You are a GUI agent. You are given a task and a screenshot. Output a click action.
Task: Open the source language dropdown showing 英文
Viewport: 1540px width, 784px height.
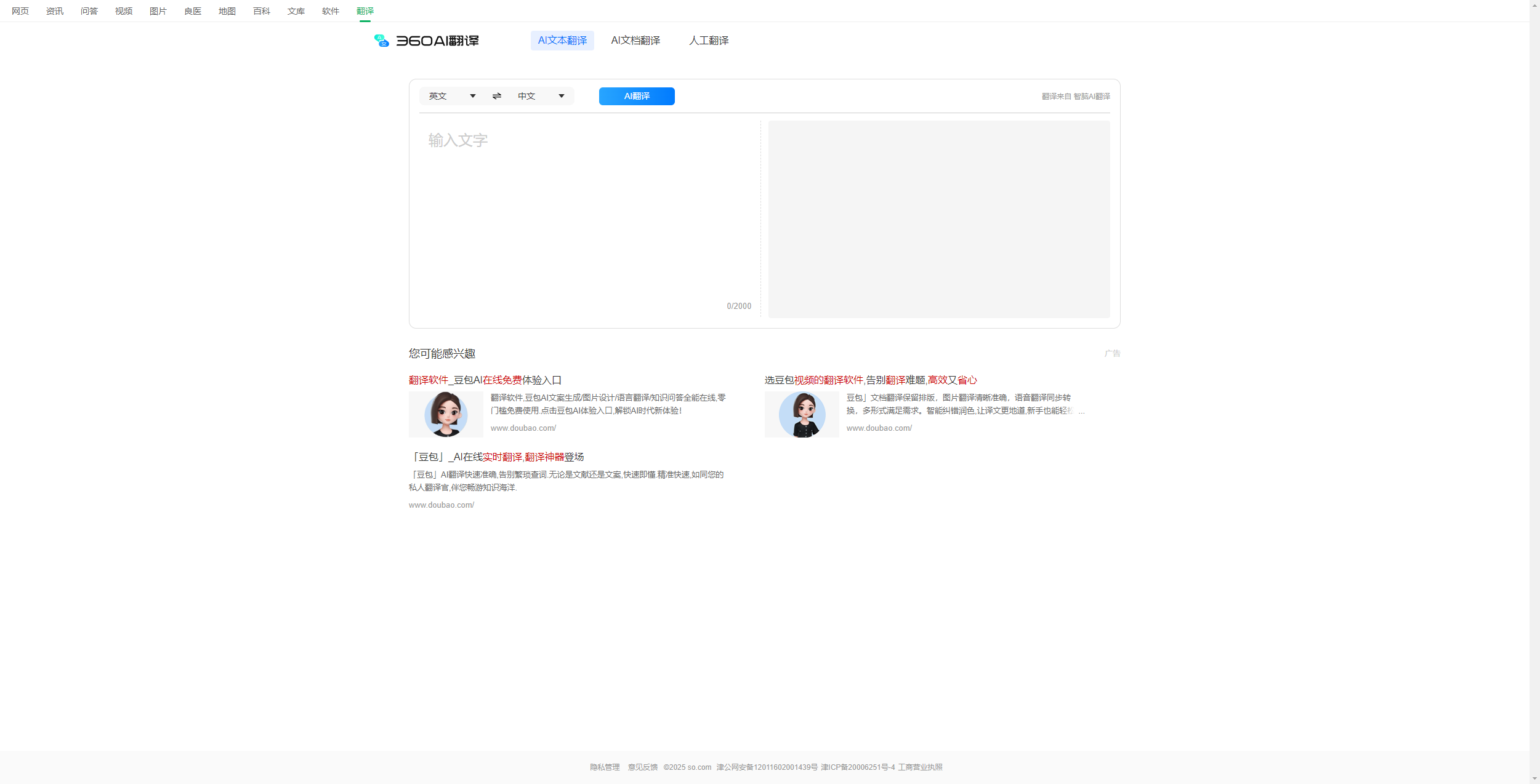pyautogui.click(x=451, y=96)
